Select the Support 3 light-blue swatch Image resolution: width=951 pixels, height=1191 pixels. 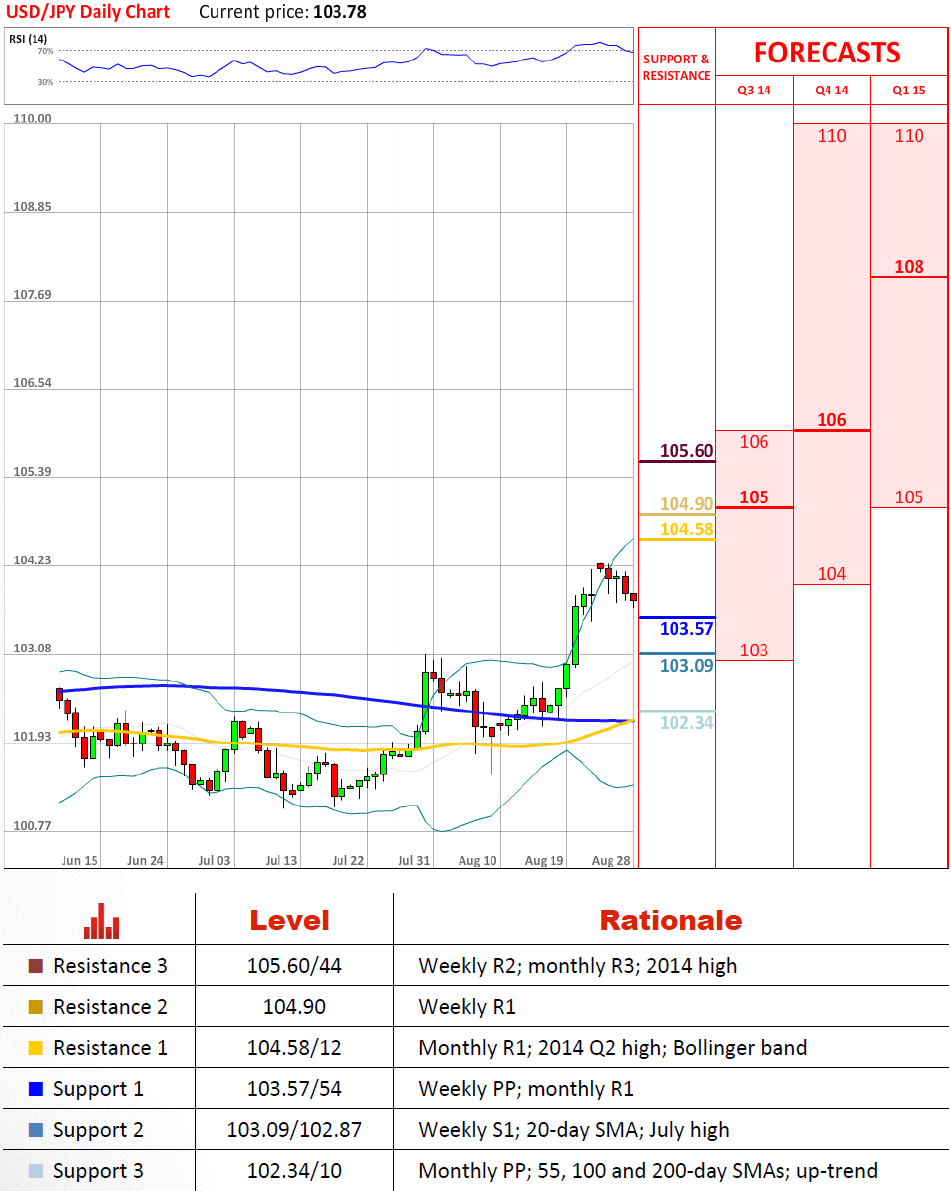point(36,1171)
